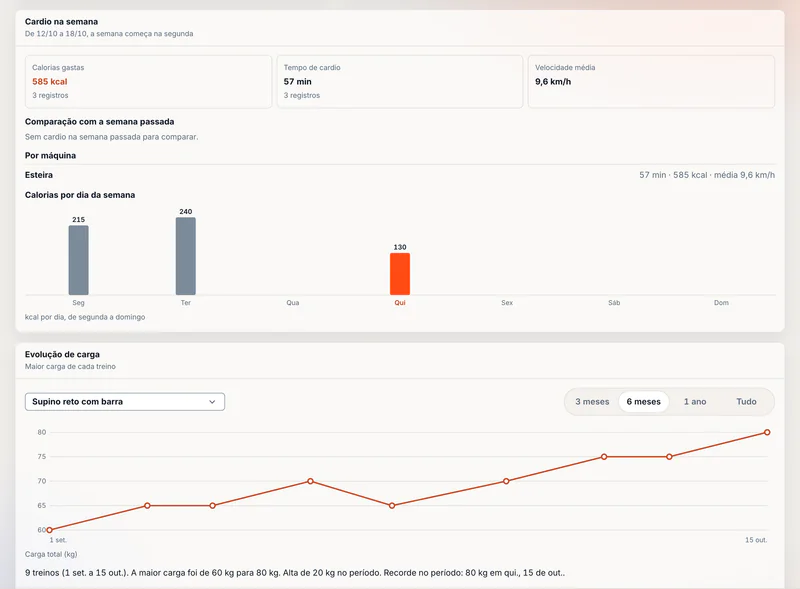Screen dimensions: 800x589
Task: Click the "Cardio na semana" heading
Action: click(61, 21)
